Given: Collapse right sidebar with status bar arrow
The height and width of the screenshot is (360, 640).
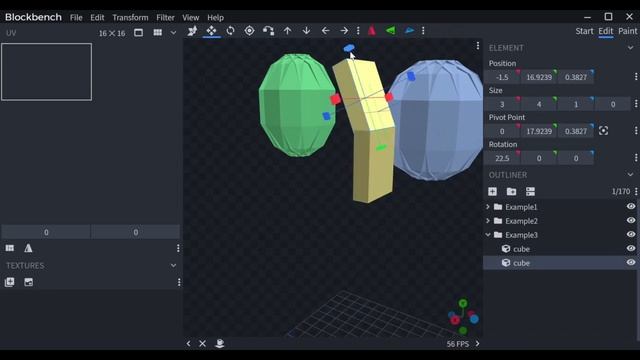Looking at the screenshot, I should coord(477,344).
